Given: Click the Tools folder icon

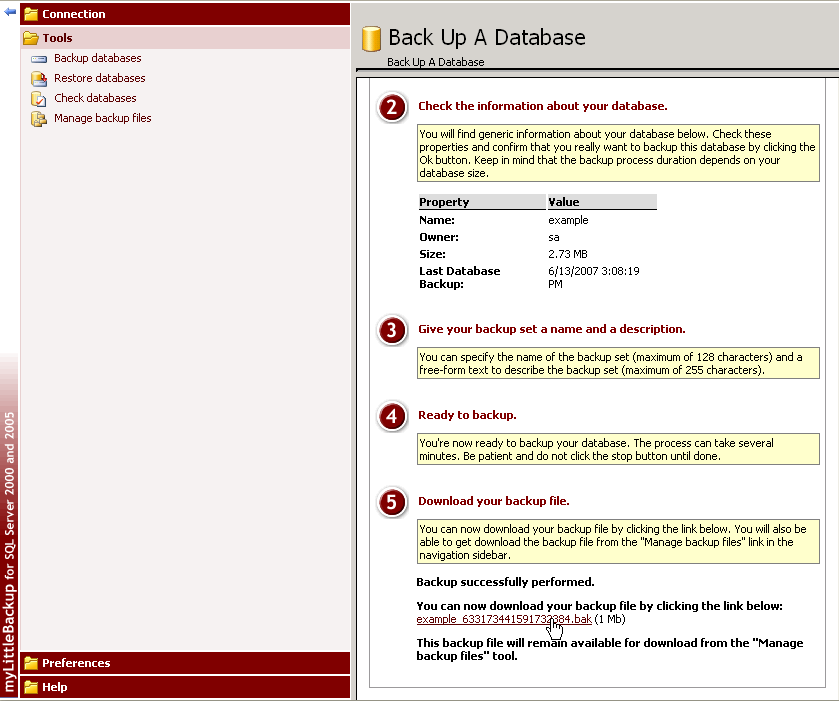Looking at the screenshot, I should (31, 38).
